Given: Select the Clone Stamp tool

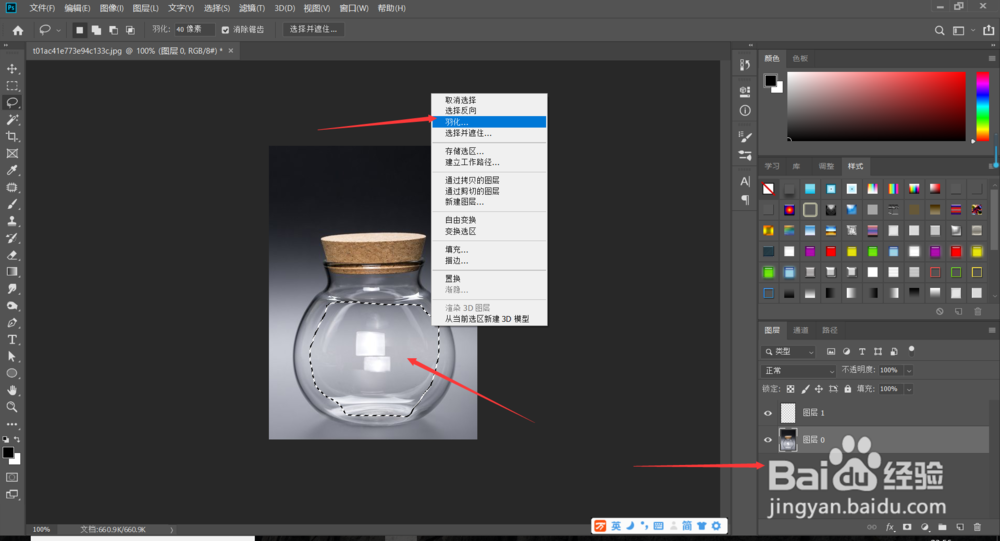Looking at the screenshot, I should pos(12,221).
